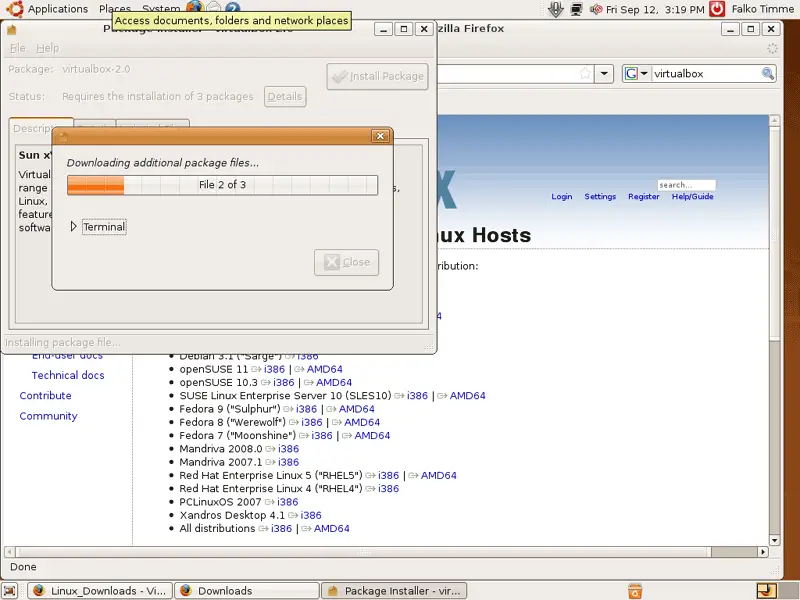800x600 pixels.
Task: Download Mandriva 2007.1 i386 package
Action: coord(288,462)
